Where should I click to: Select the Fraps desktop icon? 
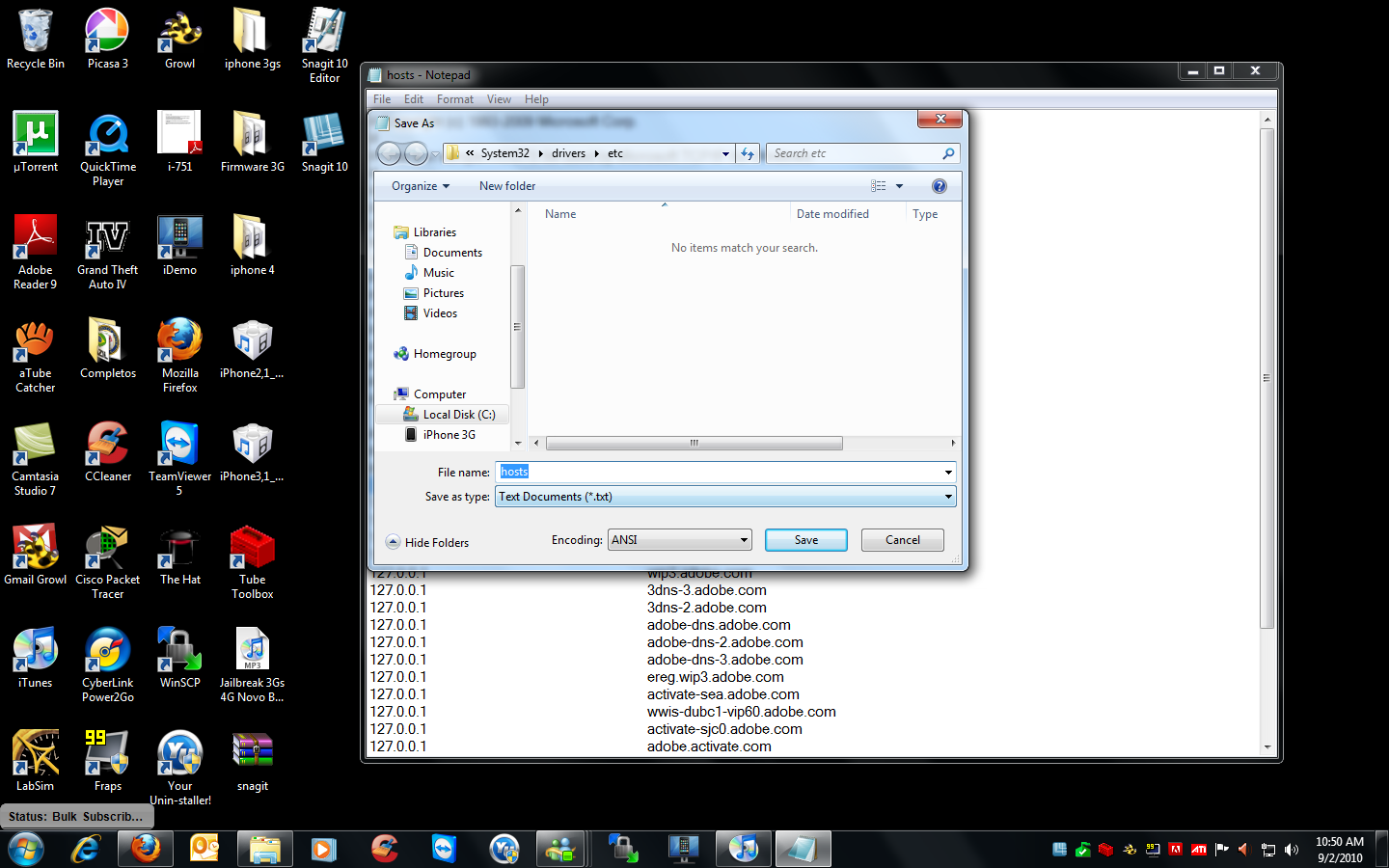(107, 761)
